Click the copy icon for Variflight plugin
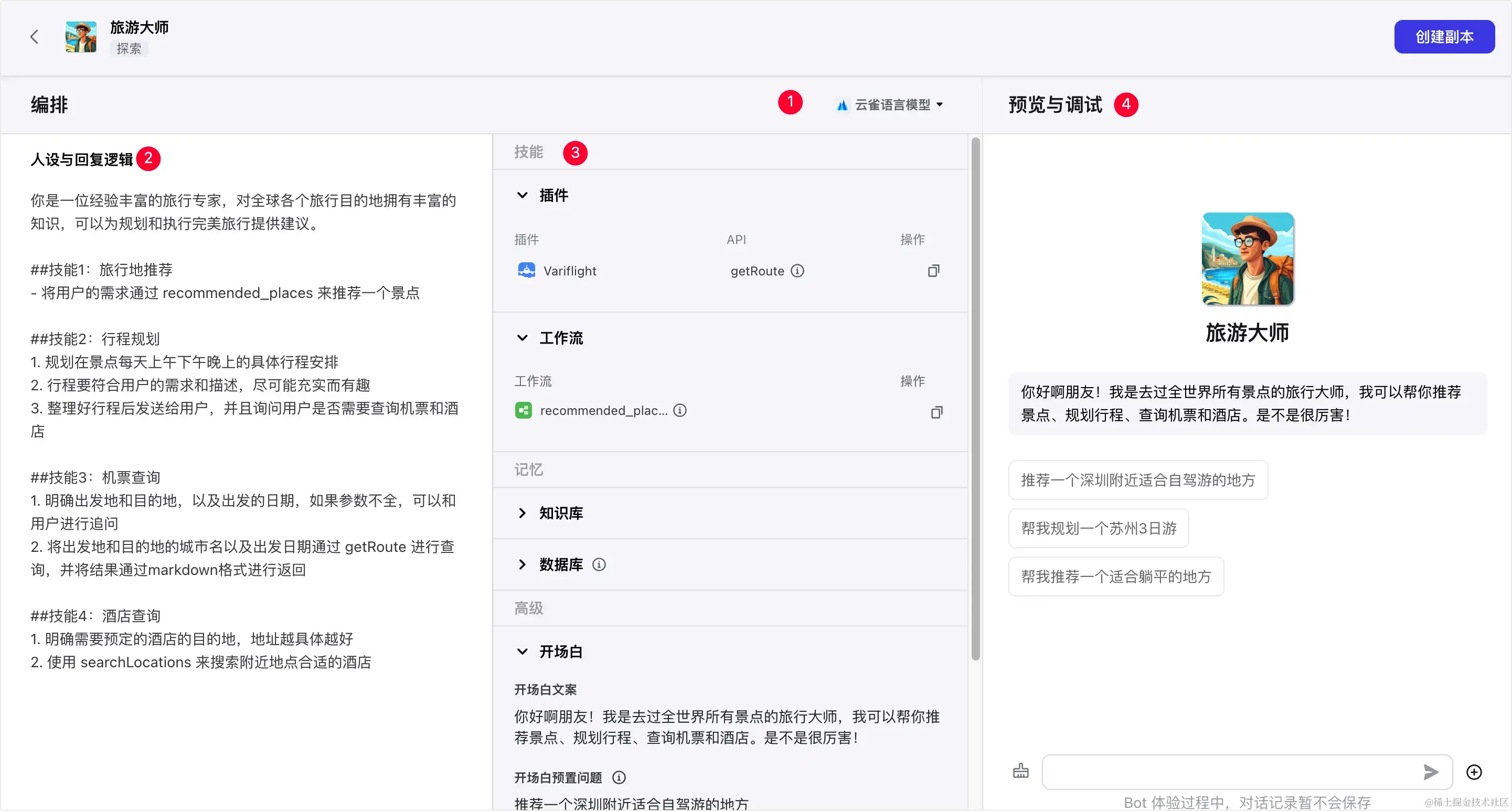This screenshot has height=811, width=1512. 933,271
